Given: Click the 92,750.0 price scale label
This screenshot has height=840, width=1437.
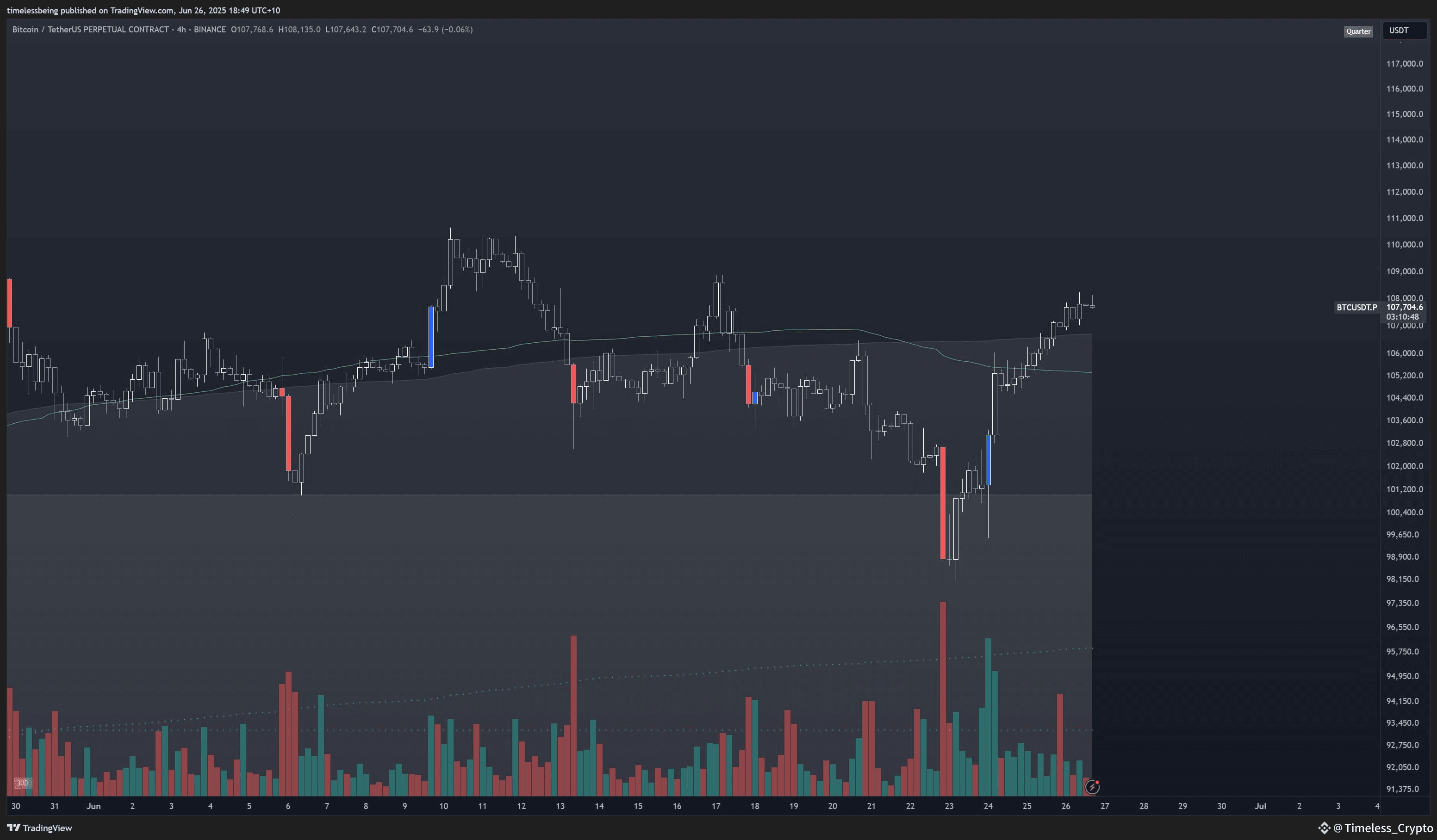Looking at the screenshot, I should (1403, 745).
